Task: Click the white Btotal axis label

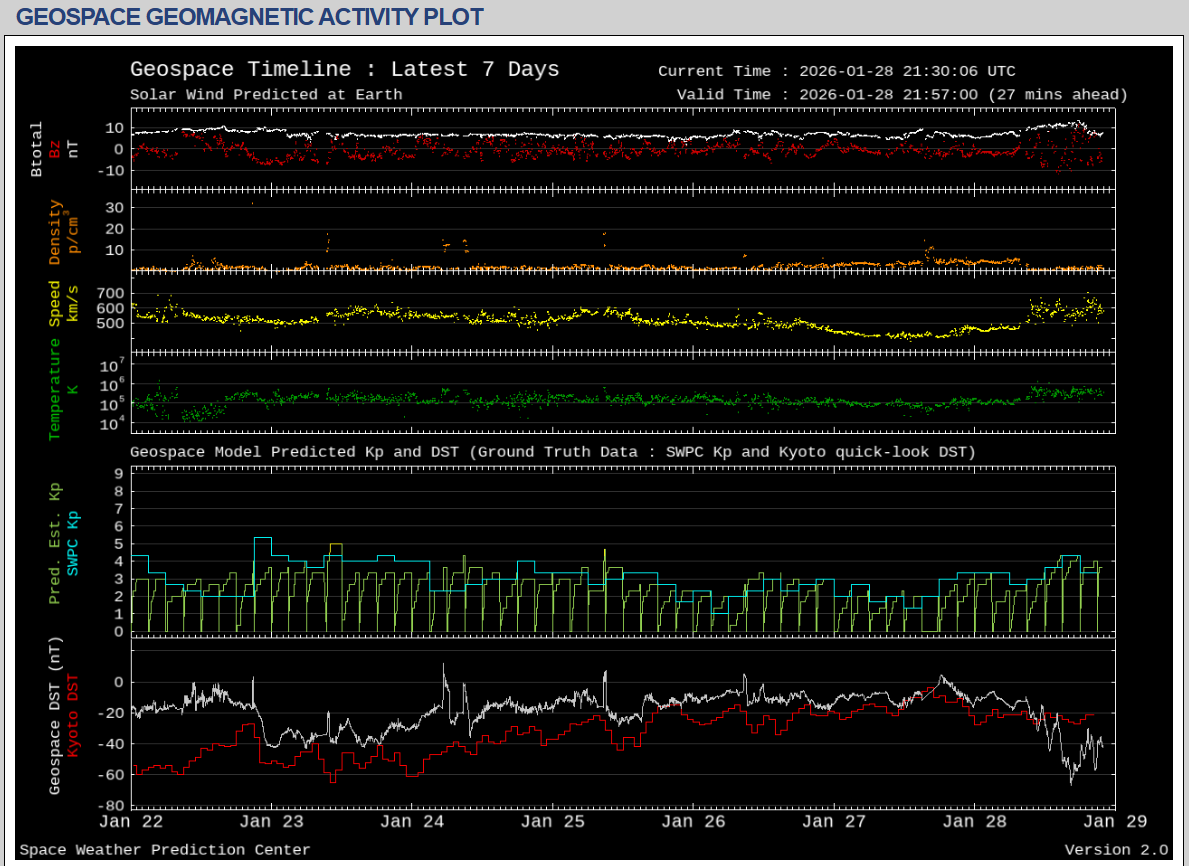Action: click(x=37, y=150)
